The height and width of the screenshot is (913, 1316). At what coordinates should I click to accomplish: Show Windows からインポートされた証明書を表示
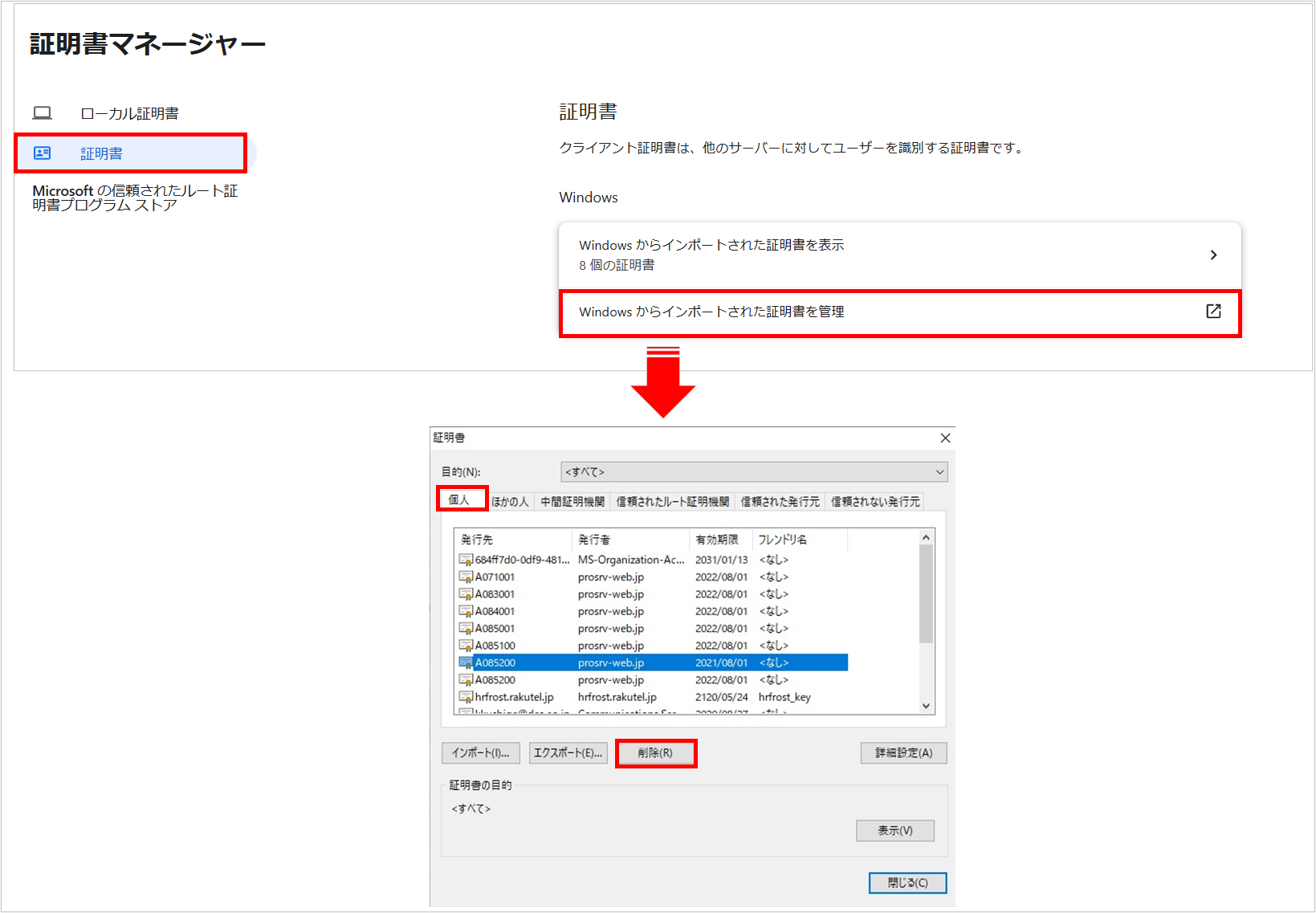[x=900, y=255]
